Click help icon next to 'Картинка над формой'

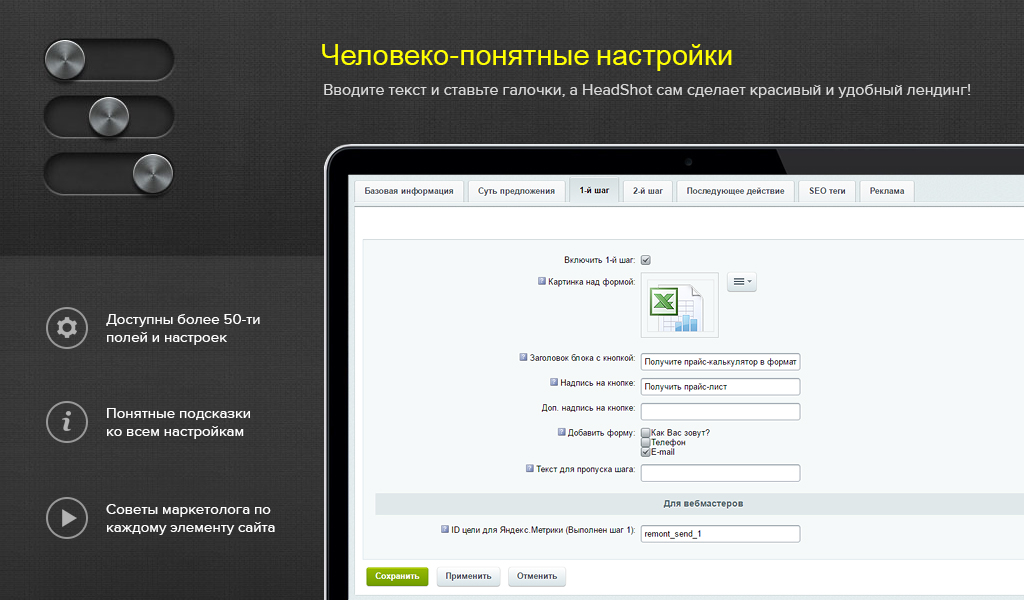[x=542, y=282]
